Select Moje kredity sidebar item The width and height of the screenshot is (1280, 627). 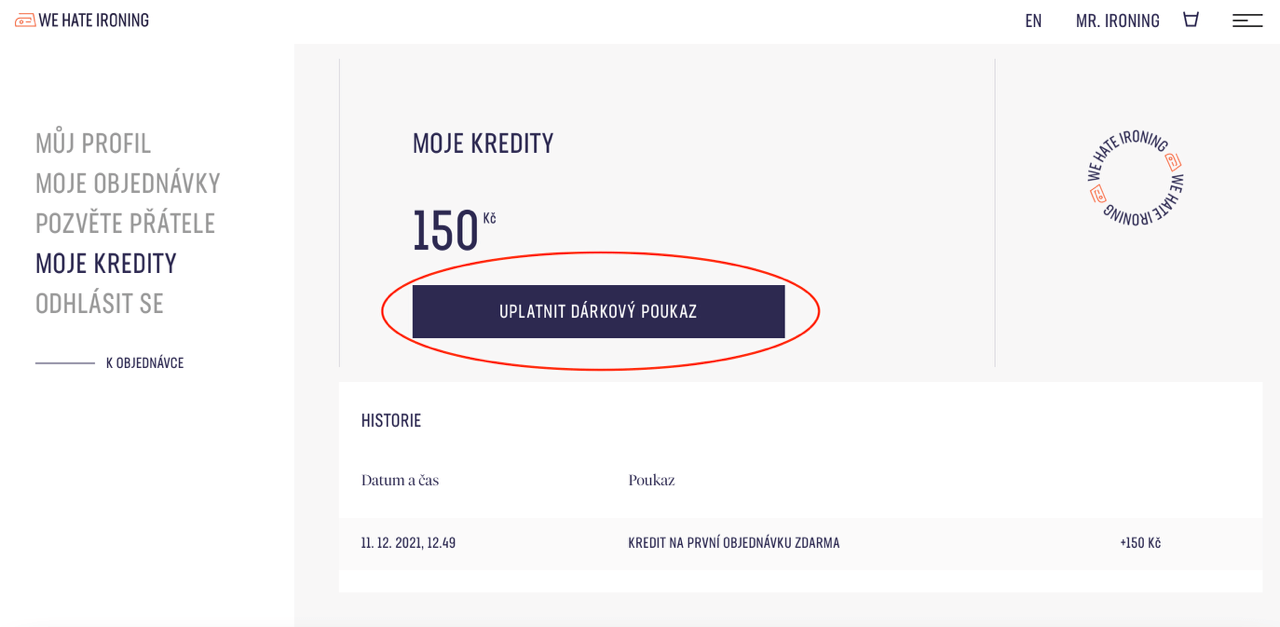pyautogui.click(x=106, y=263)
